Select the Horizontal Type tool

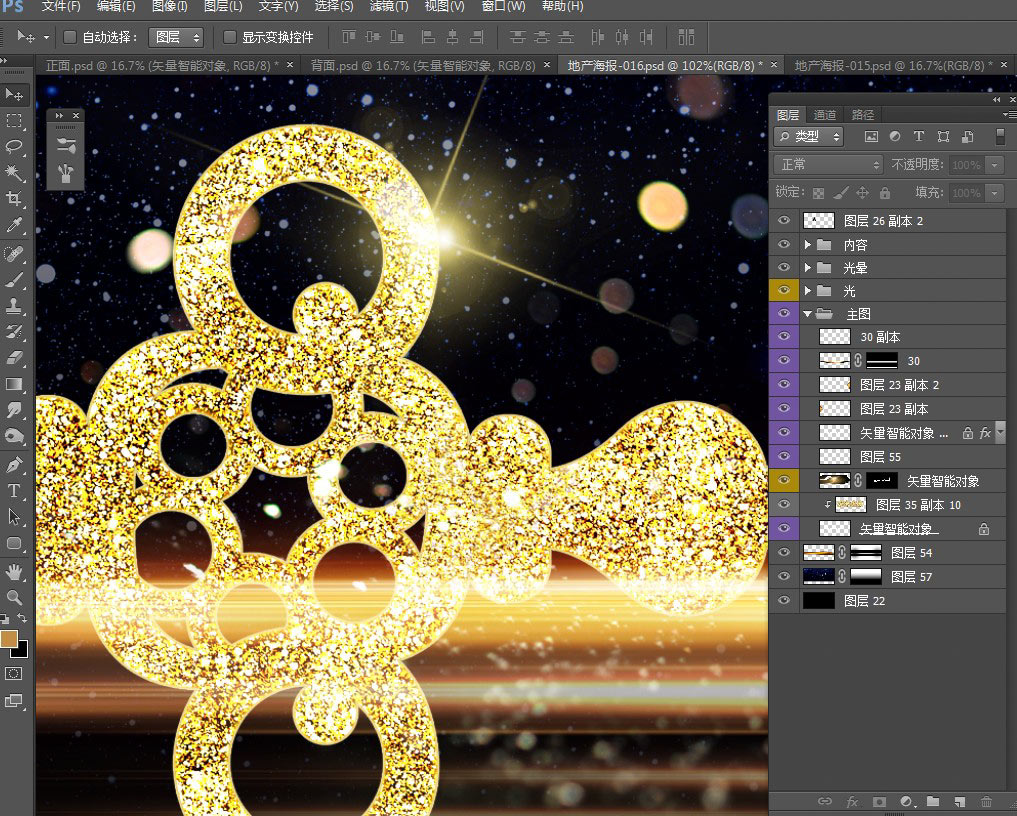point(14,491)
